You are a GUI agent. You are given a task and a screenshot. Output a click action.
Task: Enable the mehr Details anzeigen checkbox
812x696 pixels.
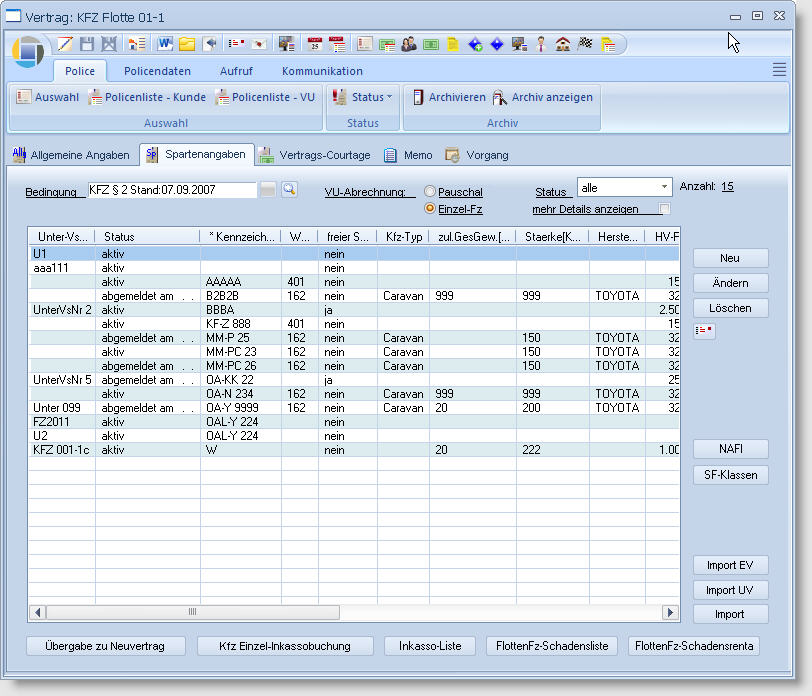pyautogui.click(x=665, y=209)
